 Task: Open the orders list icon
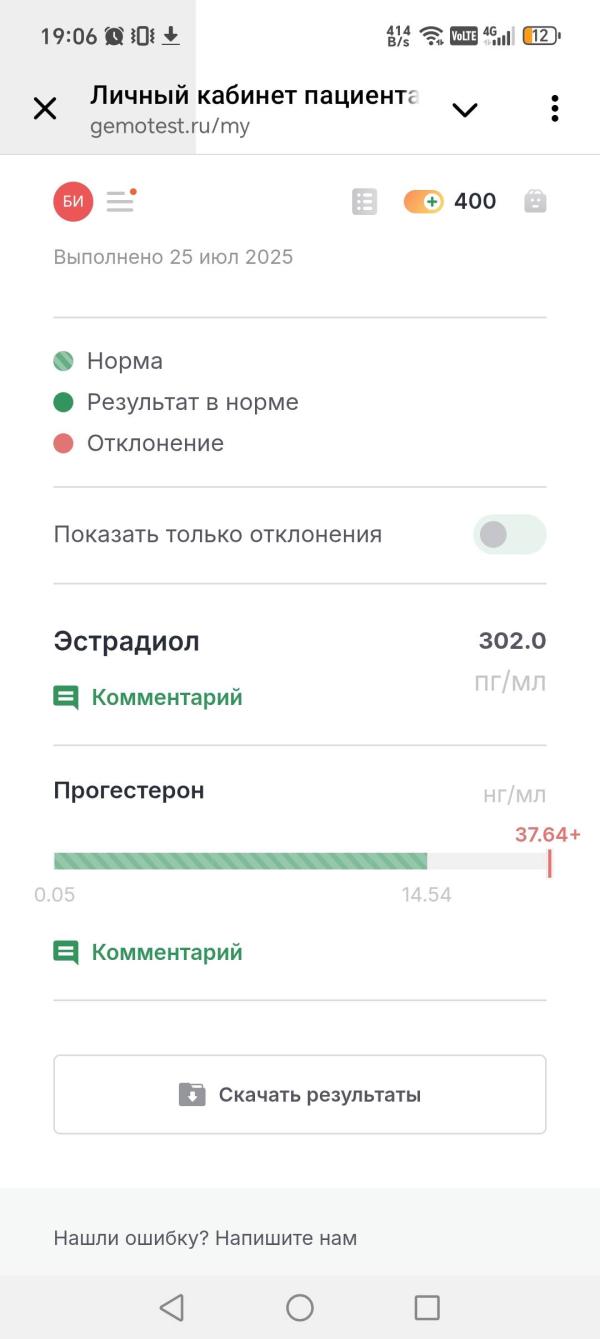click(364, 202)
